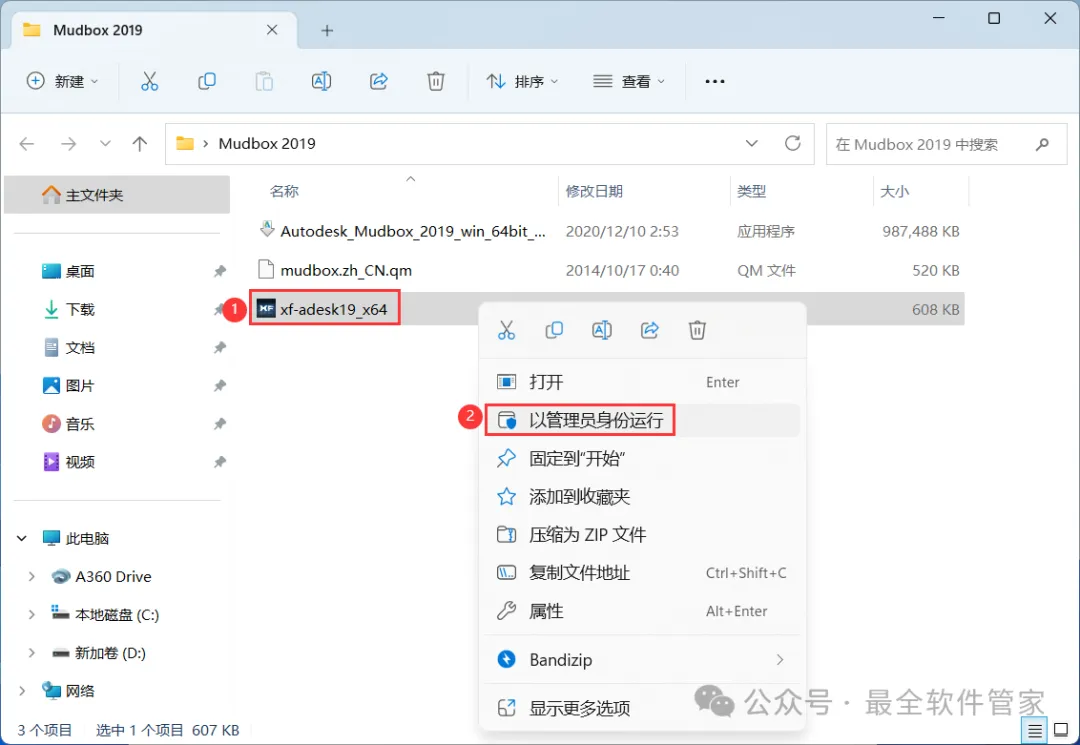
Task: Go up one folder level with the up arrow
Action: point(140,144)
